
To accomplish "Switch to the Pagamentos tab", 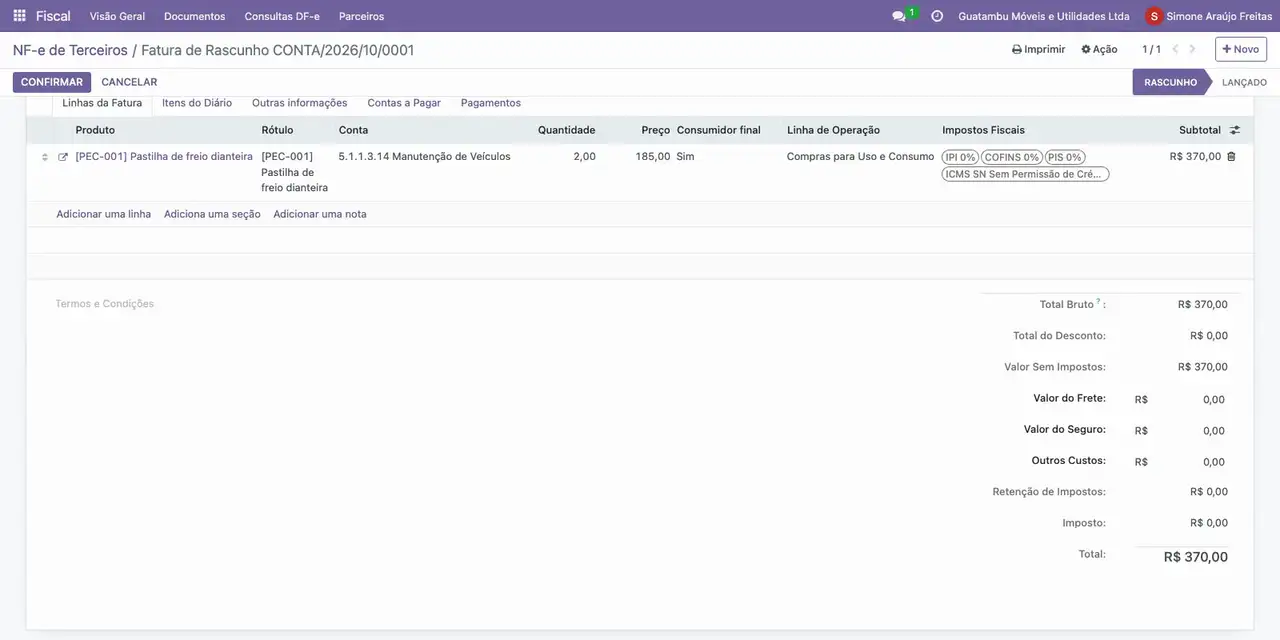I will 491,103.
